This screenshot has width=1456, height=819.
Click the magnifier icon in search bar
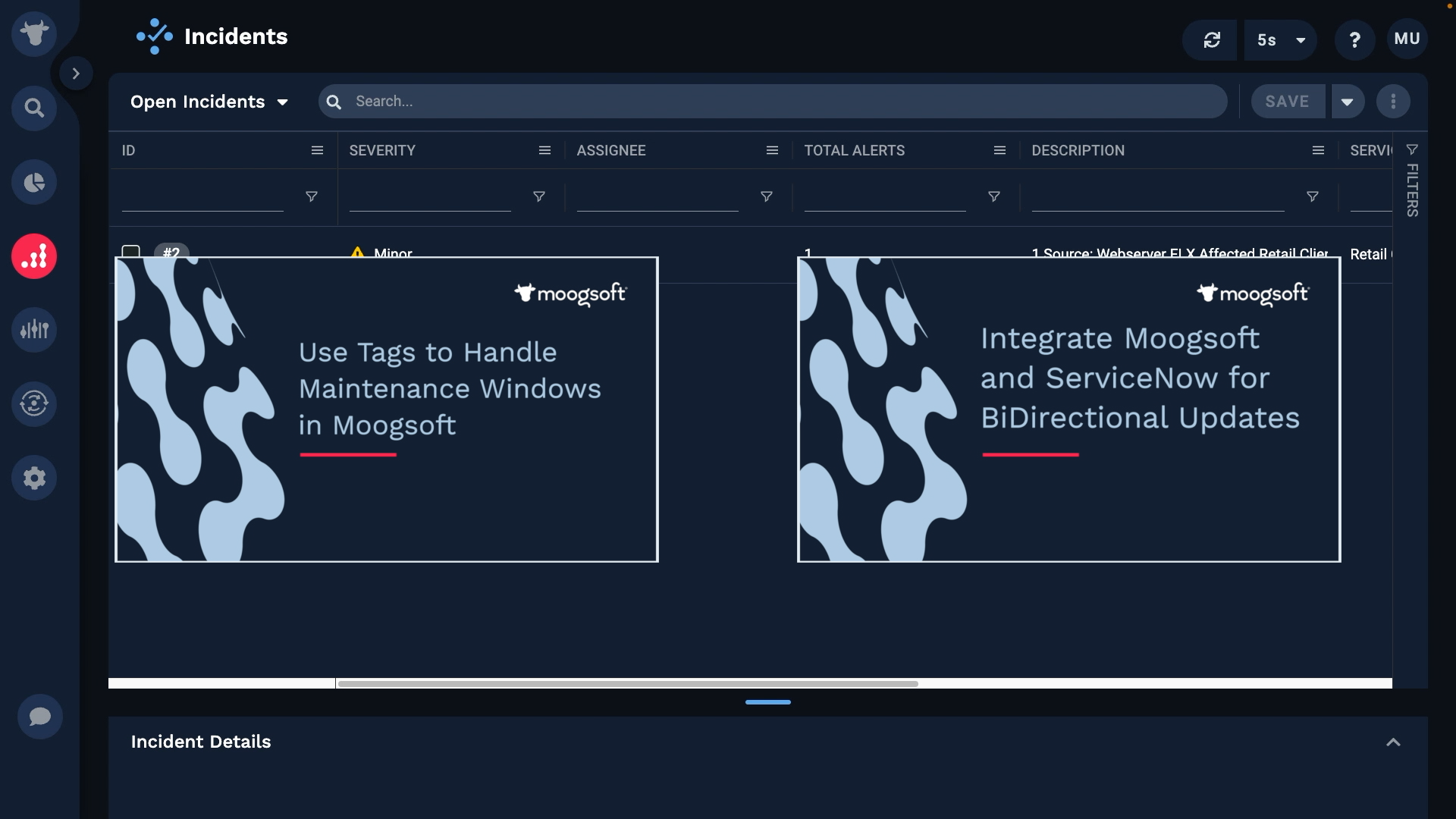[334, 102]
